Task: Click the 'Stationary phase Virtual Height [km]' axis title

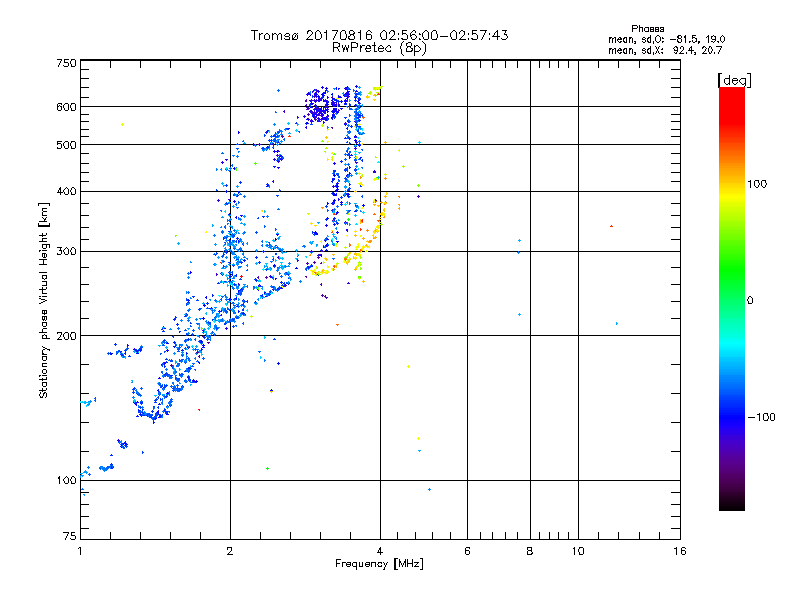Action: tap(44, 300)
